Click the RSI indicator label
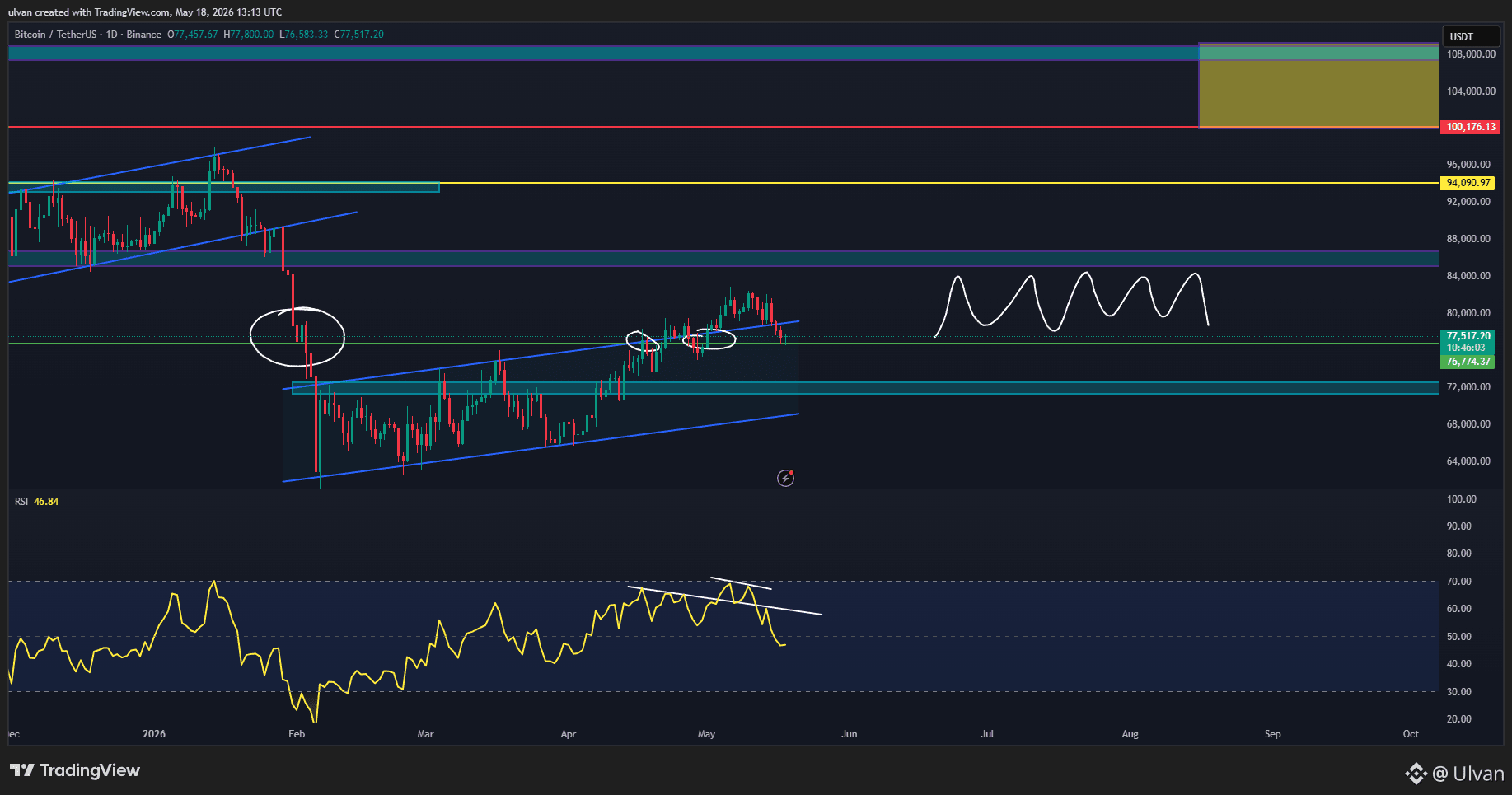The height and width of the screenshot is (795, 1512). [21, 502]
